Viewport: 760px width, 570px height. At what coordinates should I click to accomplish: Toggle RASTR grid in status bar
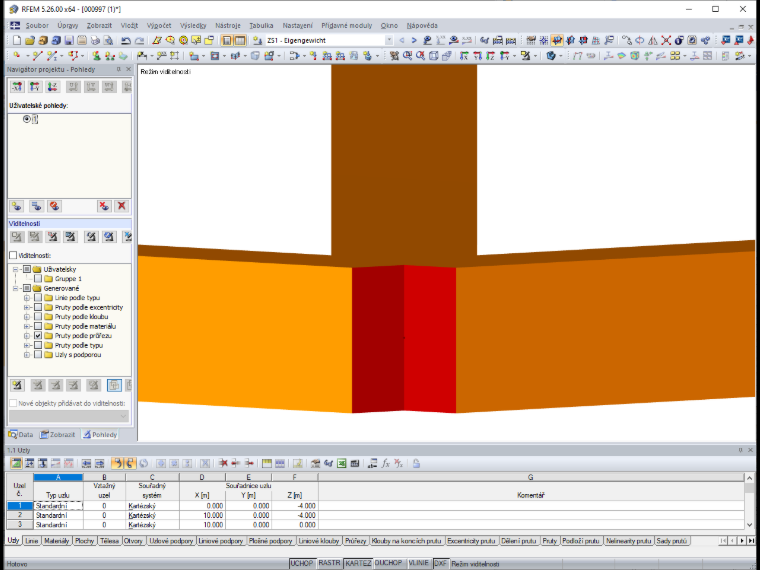click(x=330, y=563)
